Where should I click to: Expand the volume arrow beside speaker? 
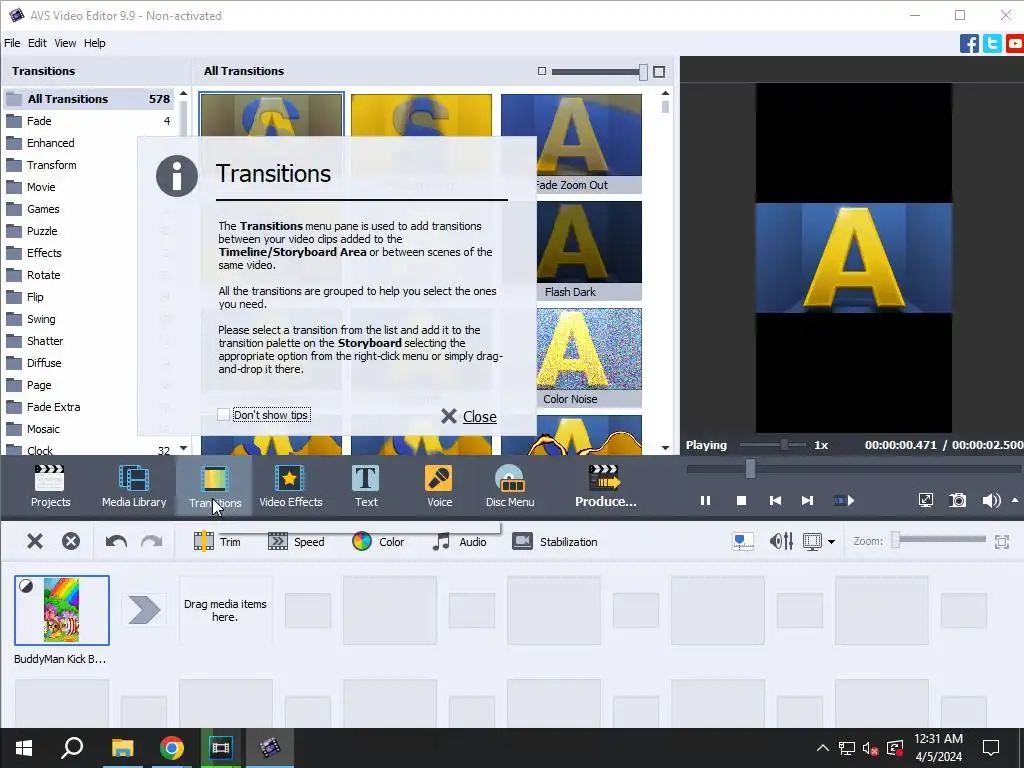click(x=1015, y=500)
